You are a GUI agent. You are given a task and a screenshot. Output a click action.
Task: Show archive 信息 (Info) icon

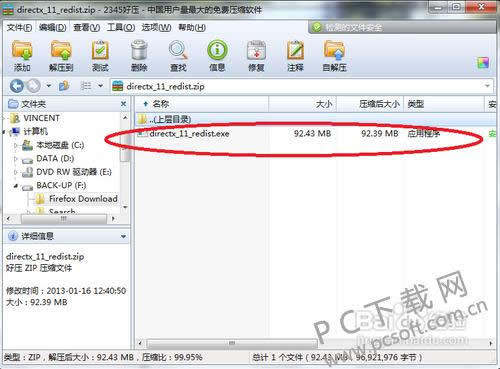pyautogui.click(x=217, y=56)
